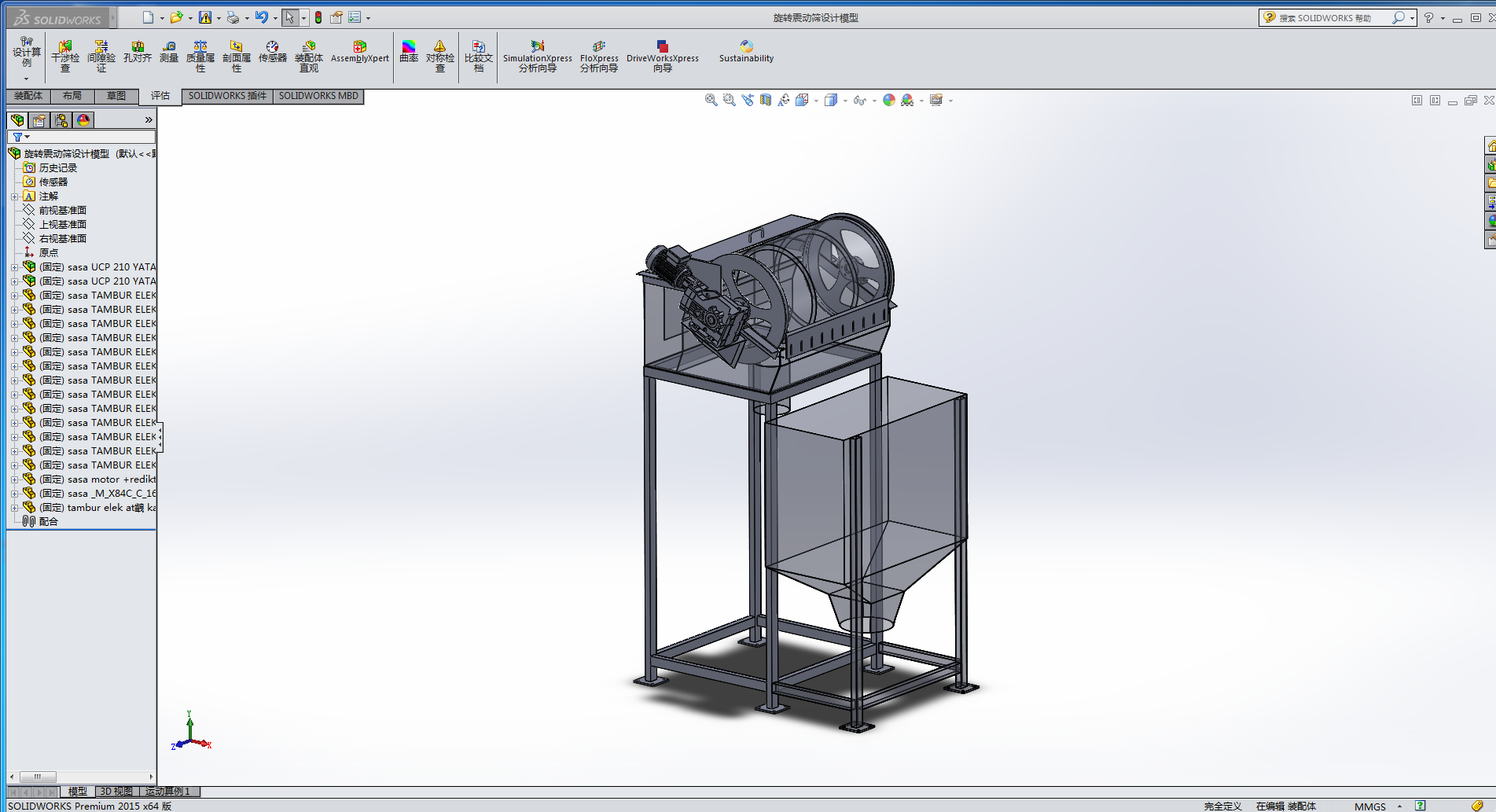Viewport: 1496px width, 812px height.
Task: Click the 运动算例1 motion study tab
Action: click(x=167, y=792)
